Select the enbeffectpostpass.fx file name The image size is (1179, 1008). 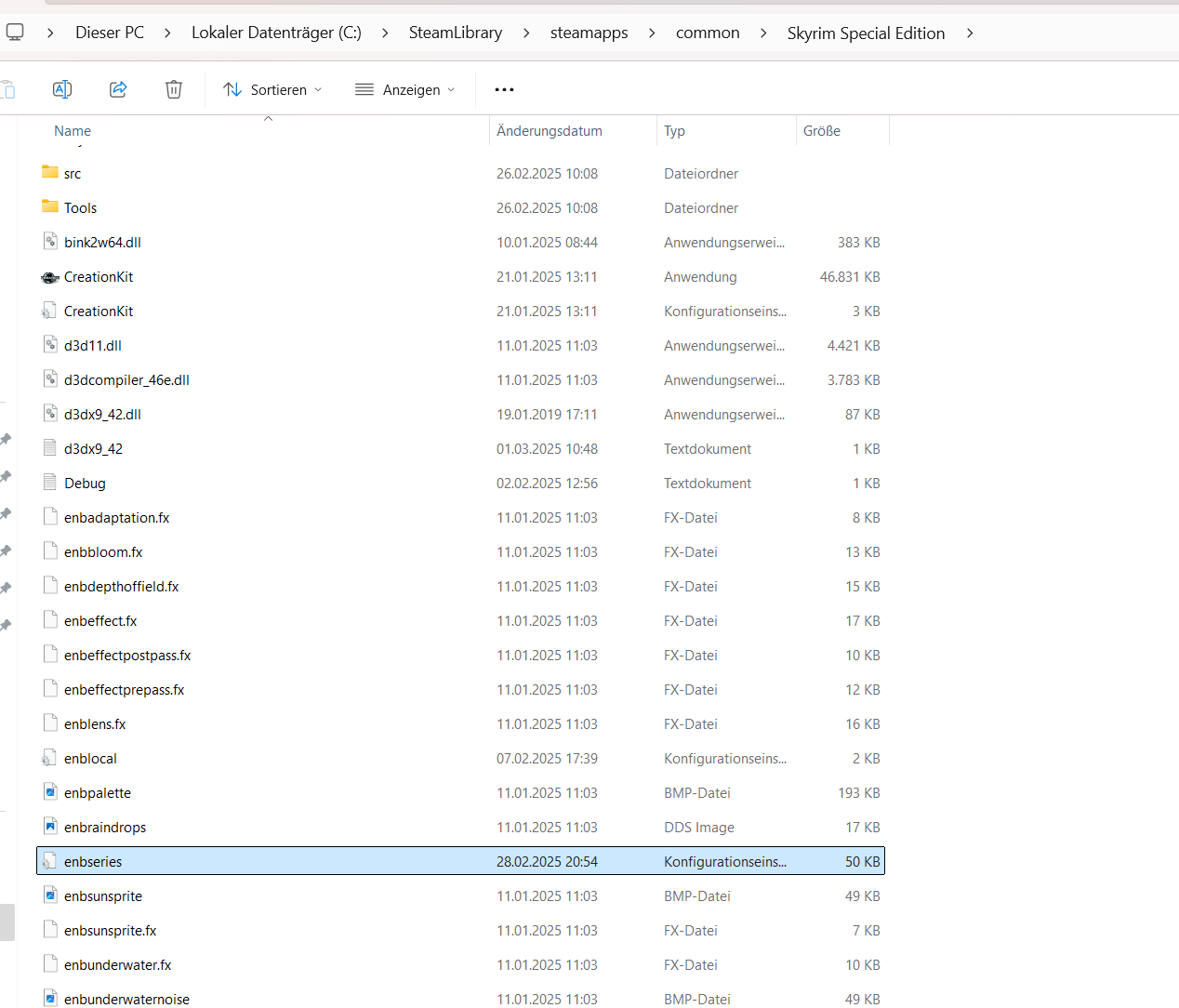[x=127, y=655]
